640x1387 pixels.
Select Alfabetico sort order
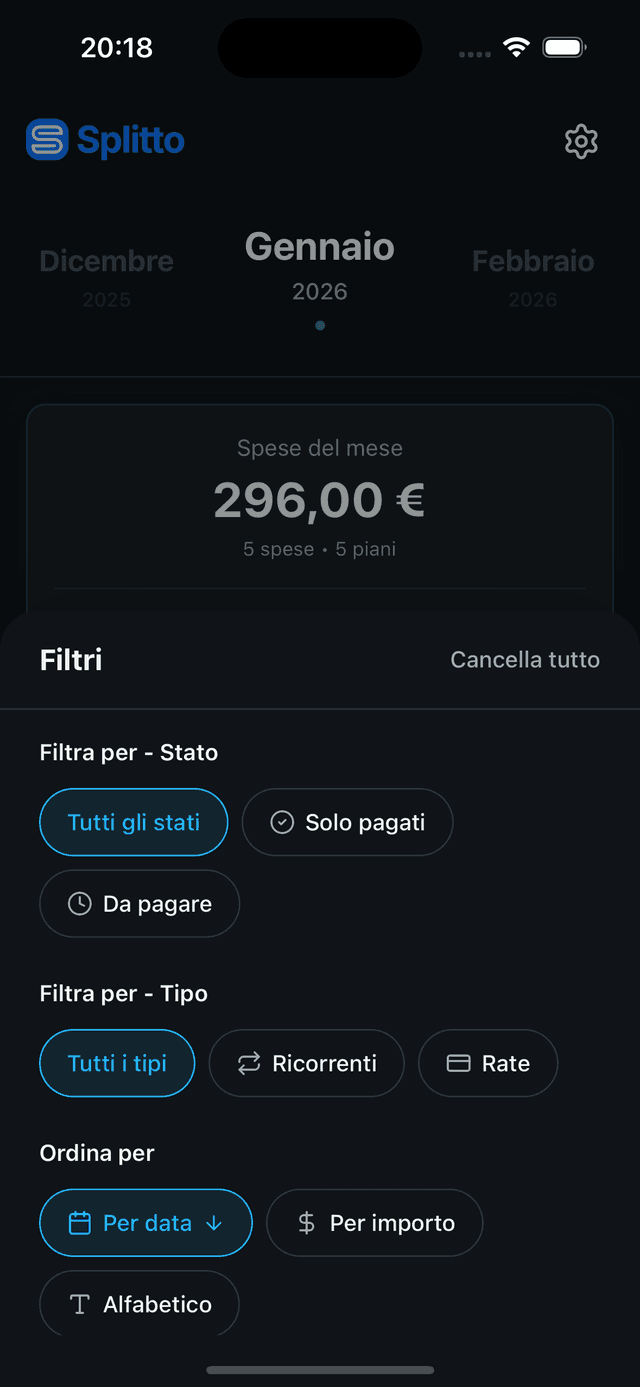coord(139,1304)
